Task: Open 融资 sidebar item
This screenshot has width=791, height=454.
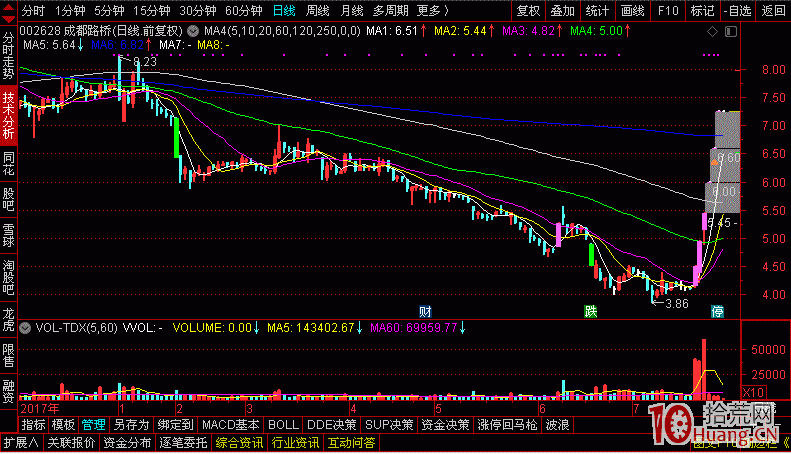Action: (x=8, y=391)
